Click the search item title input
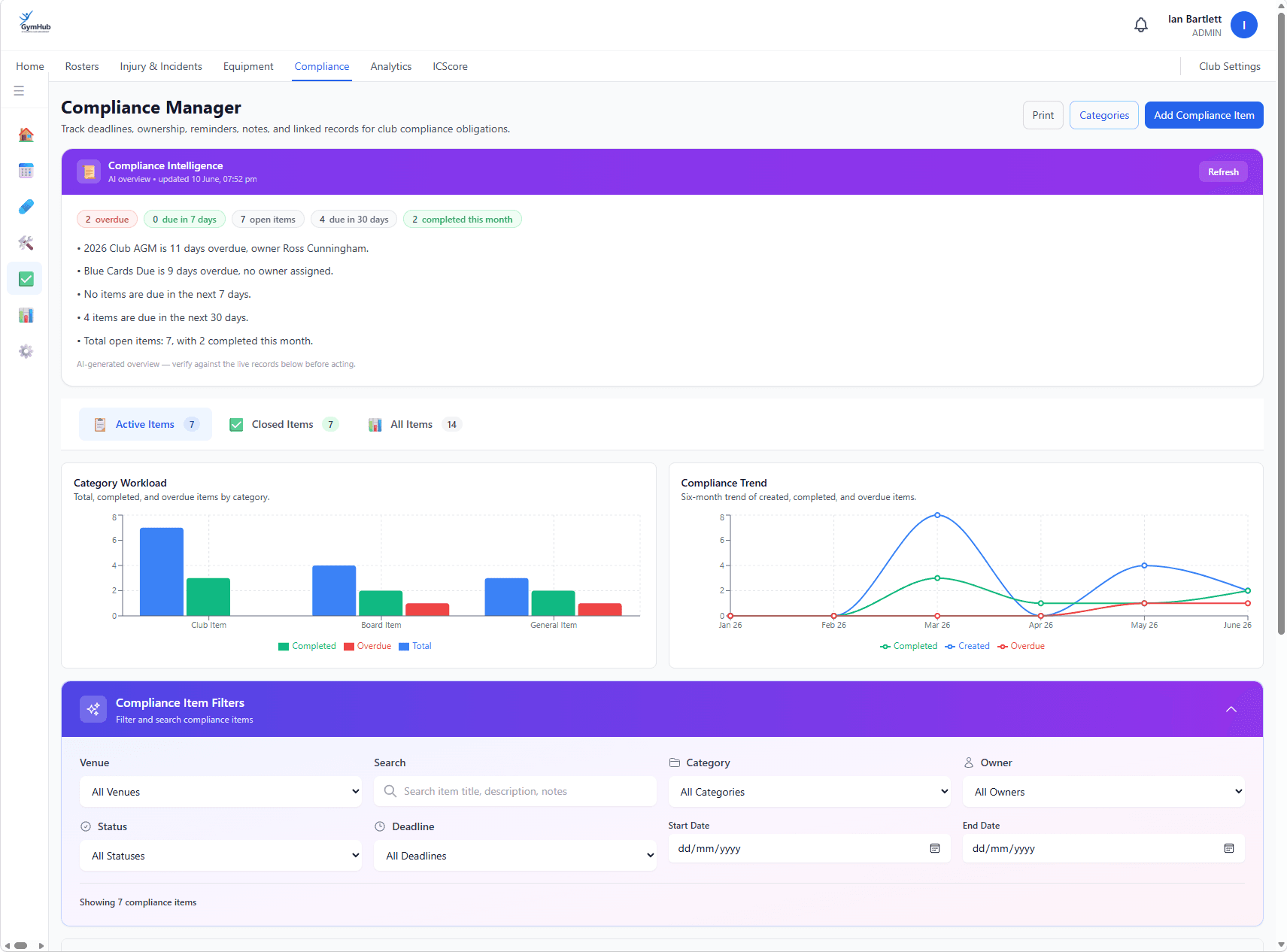The height and width of the screenshot is (952, 1287). [515, 791]
